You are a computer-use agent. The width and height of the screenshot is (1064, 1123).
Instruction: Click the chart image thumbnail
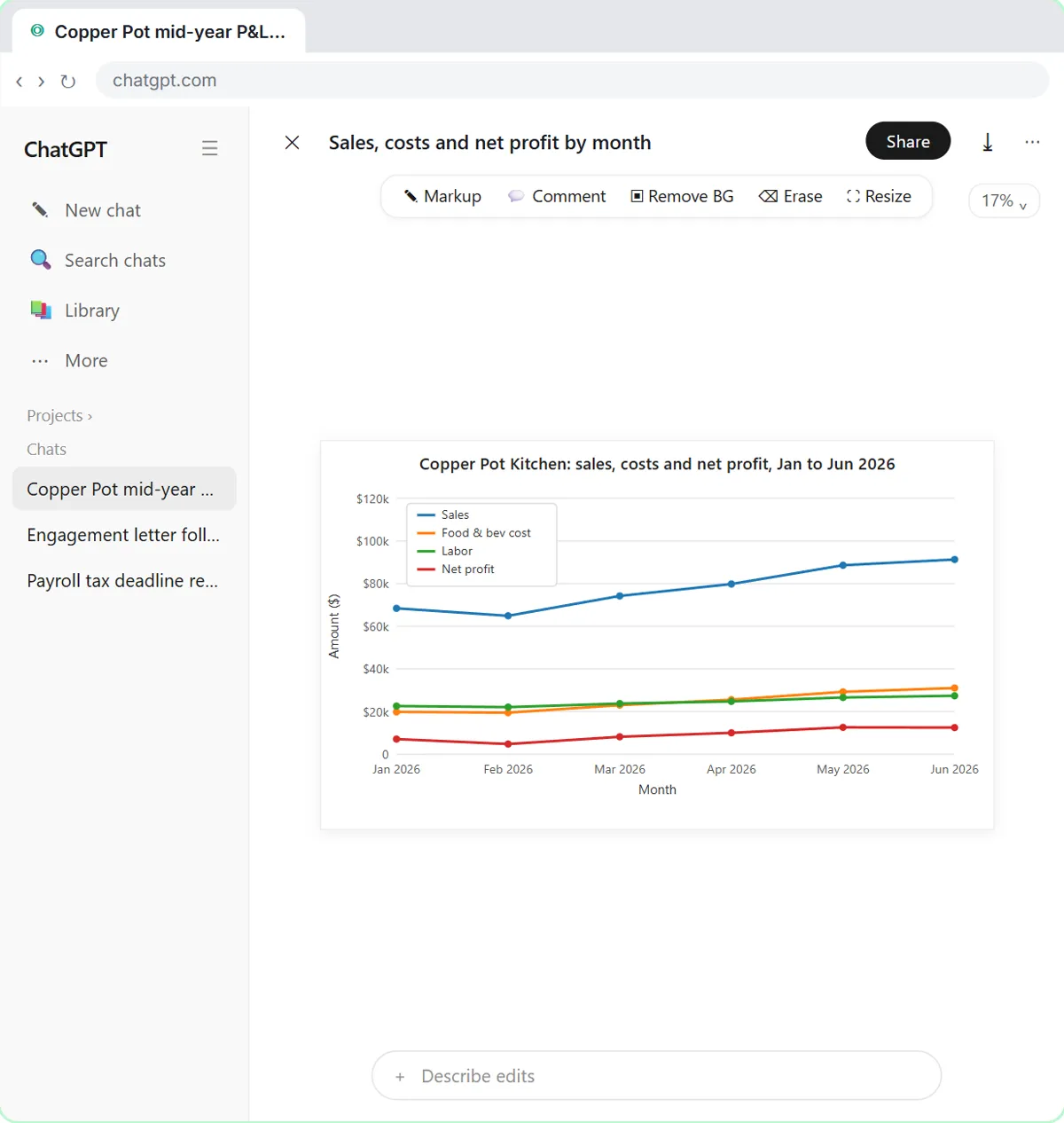[x=657, y=635]
